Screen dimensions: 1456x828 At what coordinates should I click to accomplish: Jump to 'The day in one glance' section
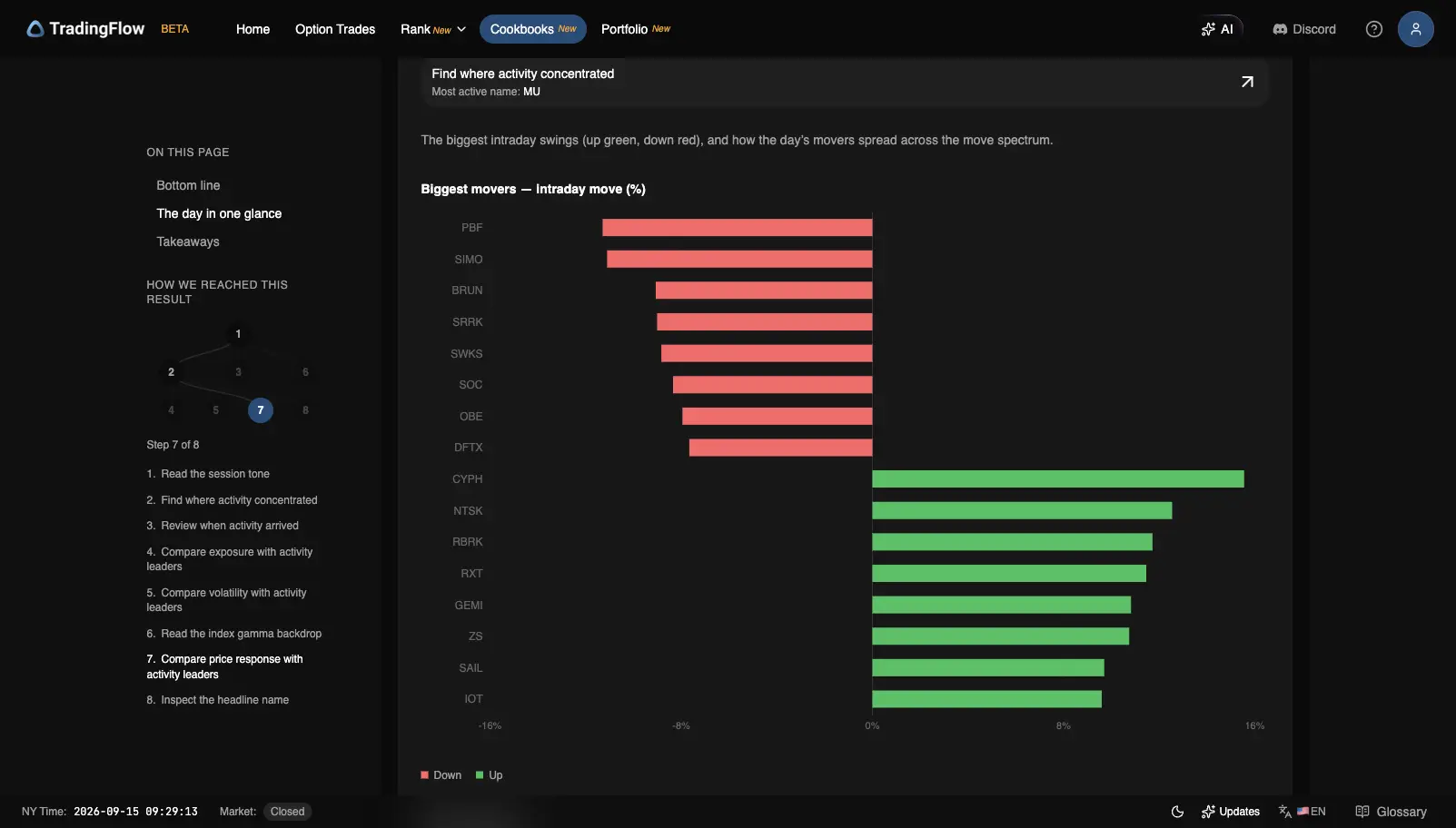(219, 213)
